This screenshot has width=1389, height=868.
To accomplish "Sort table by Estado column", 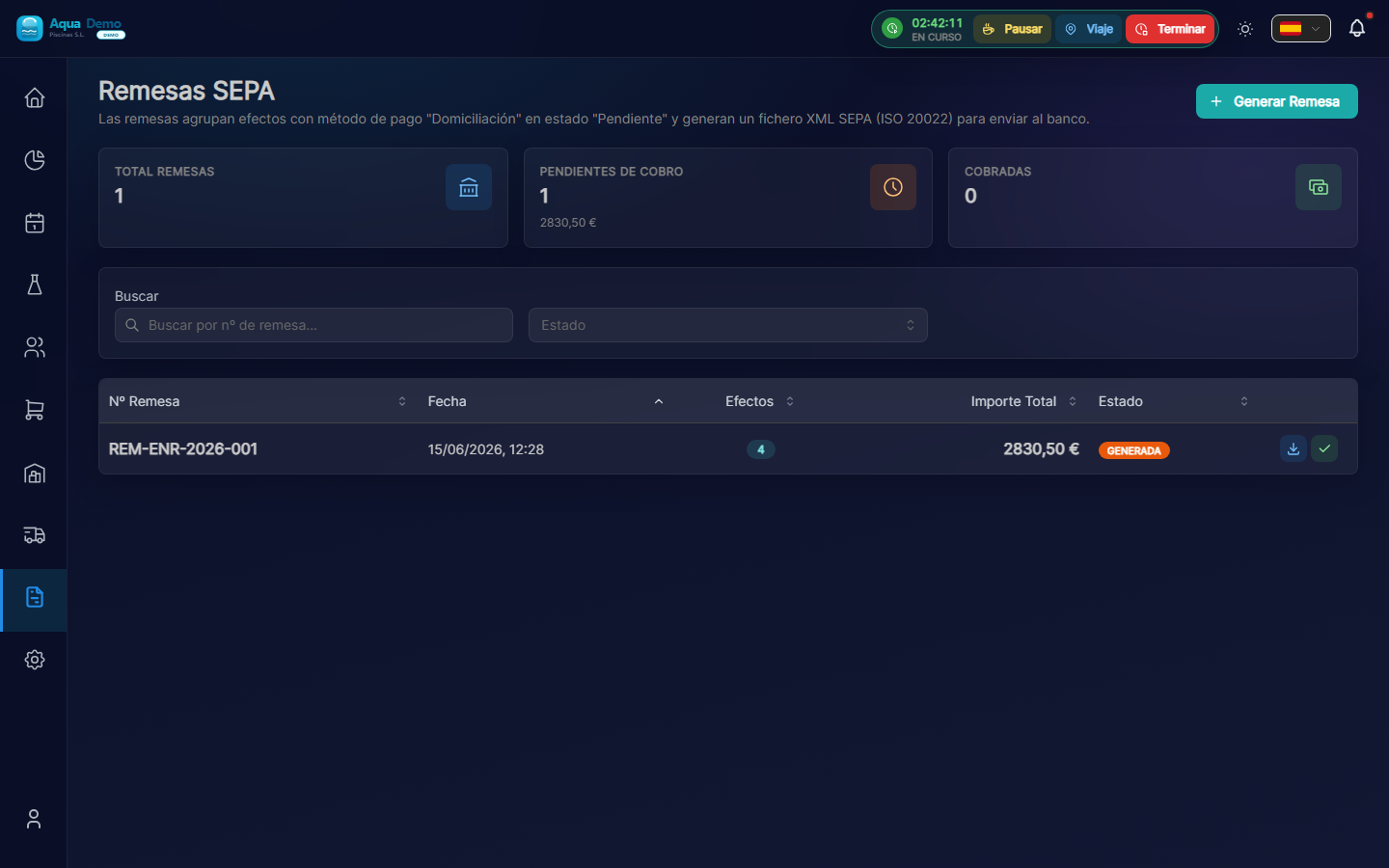I will (x=1173, y=401).
